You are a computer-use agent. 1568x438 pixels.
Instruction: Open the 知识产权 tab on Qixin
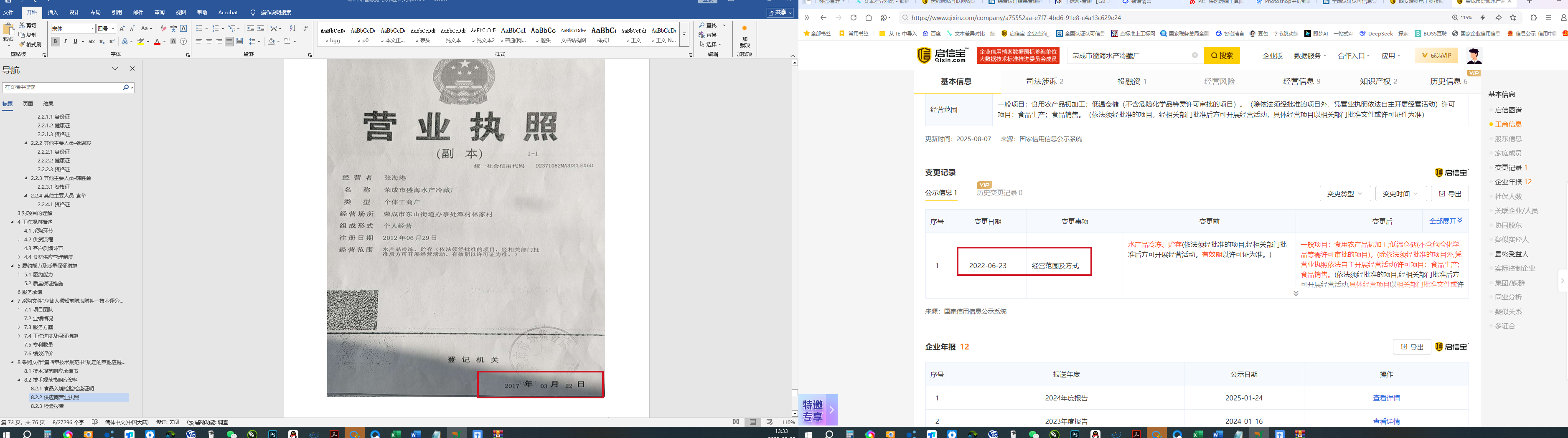[x=1378, y=81]
